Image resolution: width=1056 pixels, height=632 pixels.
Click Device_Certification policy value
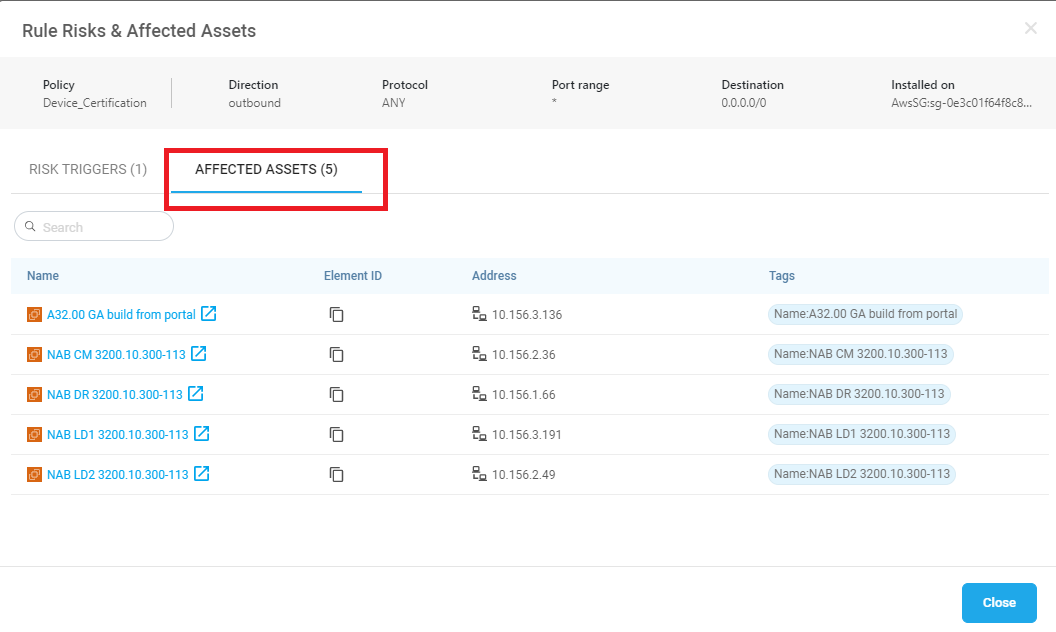(94, 102)
